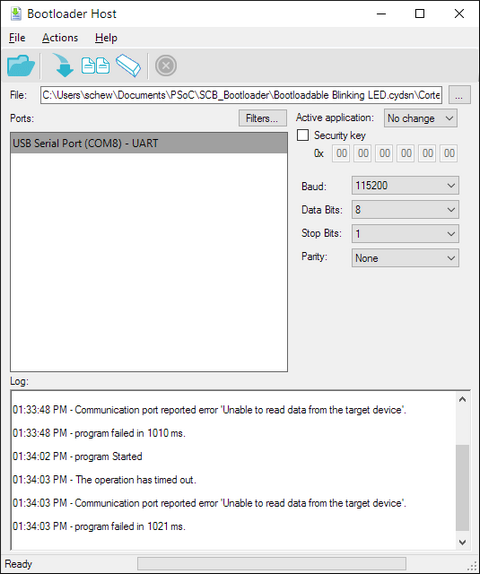
Task: Click log line 'program failed in 1021 ms.'
Action: click(99, 526)
